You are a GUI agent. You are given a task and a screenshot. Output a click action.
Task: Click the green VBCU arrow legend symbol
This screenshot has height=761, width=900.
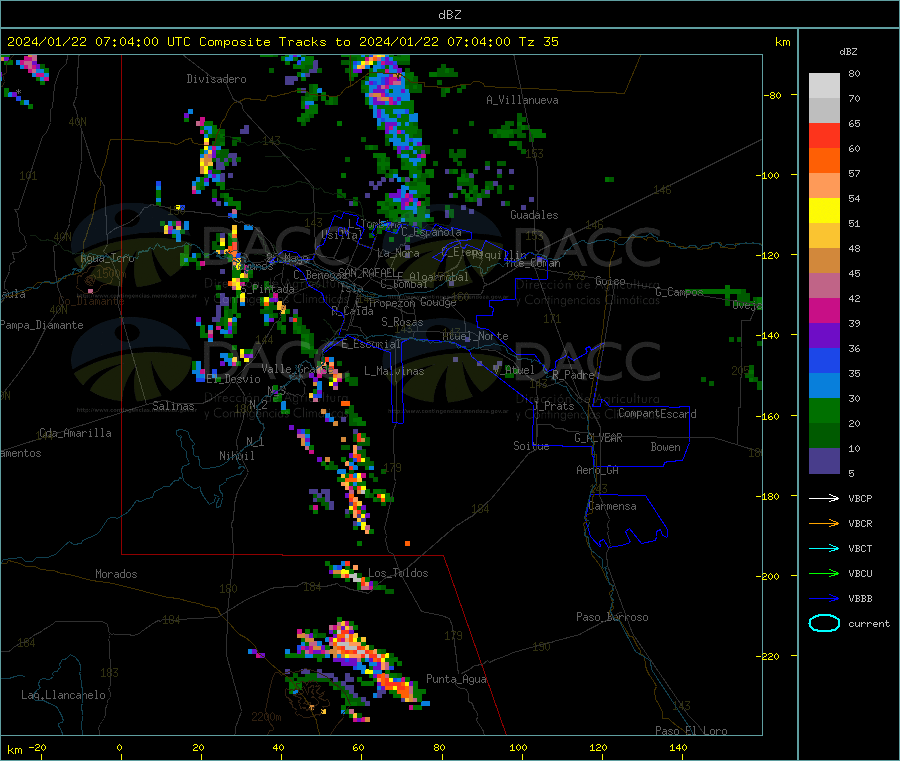pos(824,573)
